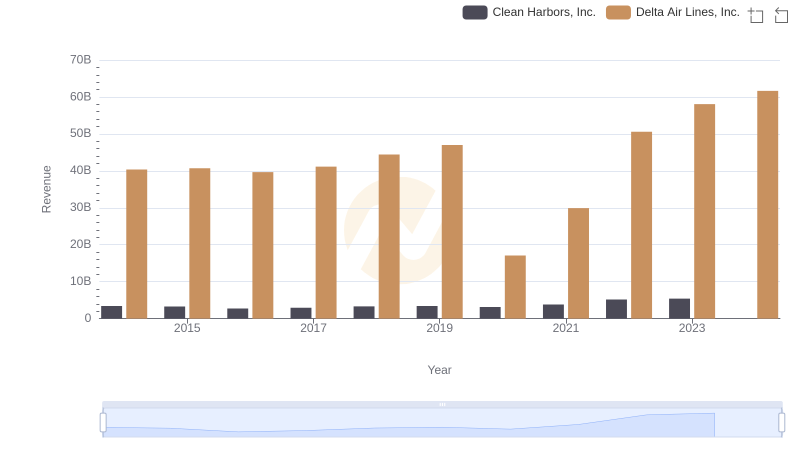Image resolution: width=800 pixels, height=461 pixels.
Task: Click the Clean Harbors bar left of 2023 label
Action: (x=679, y=308)
